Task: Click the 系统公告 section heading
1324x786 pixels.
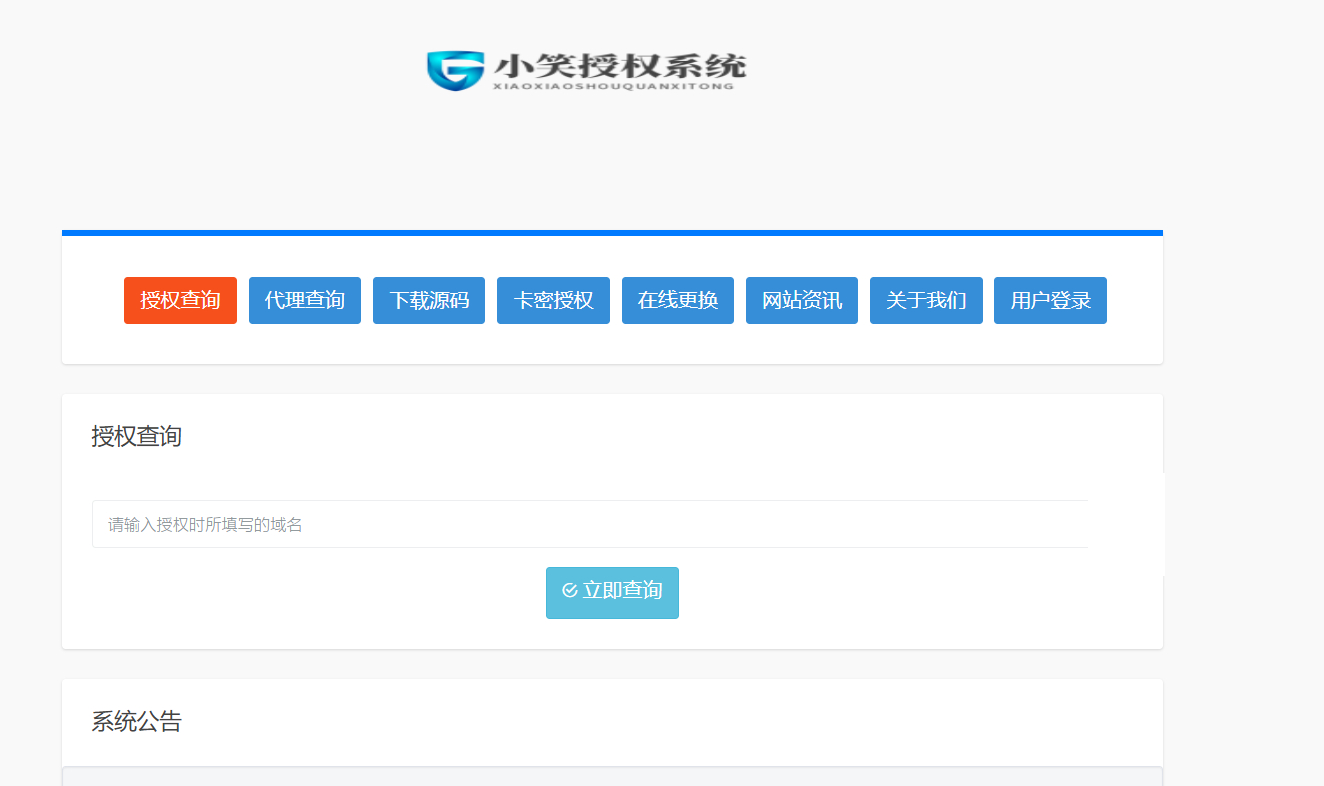Action: coord(137,722)
